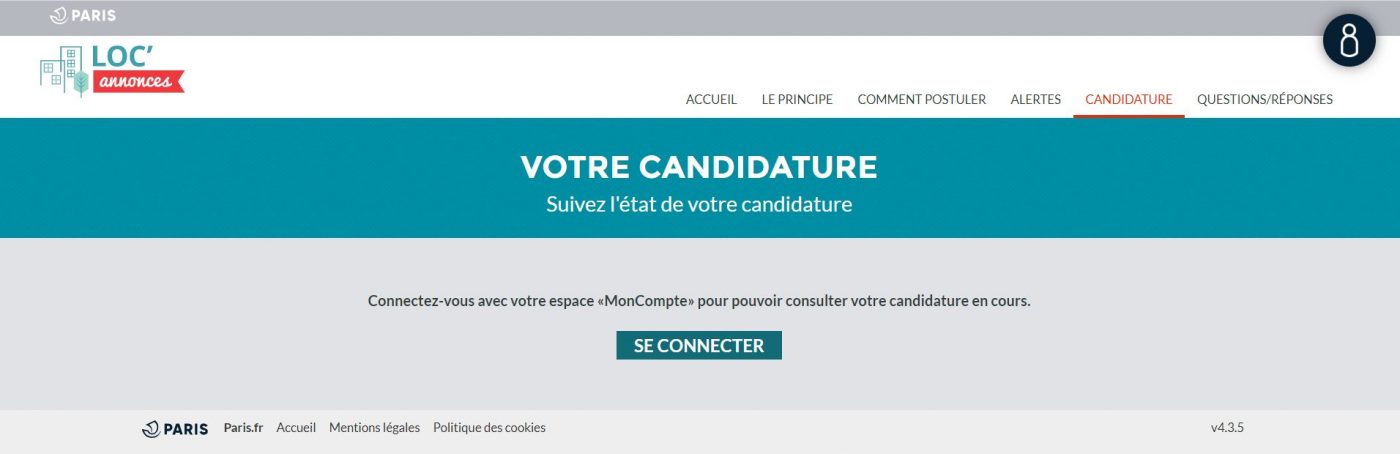The width and height of the screenshot is (1400, 454).
Task: Open QUESTIONS/RÉPONSES from the navigation bar
Action: [x=1265, y=99]
